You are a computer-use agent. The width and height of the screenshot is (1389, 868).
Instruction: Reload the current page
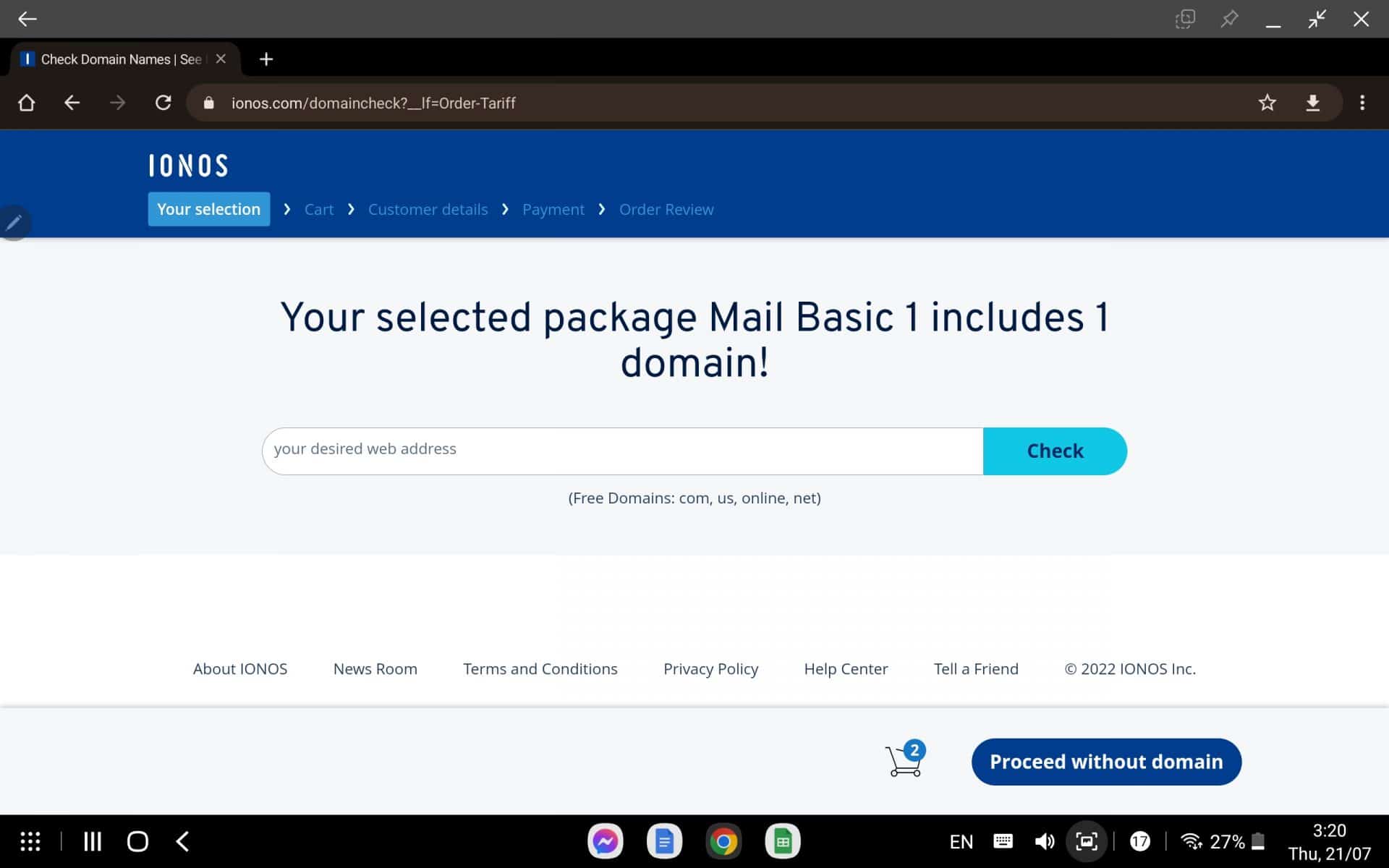pos(163,103)
